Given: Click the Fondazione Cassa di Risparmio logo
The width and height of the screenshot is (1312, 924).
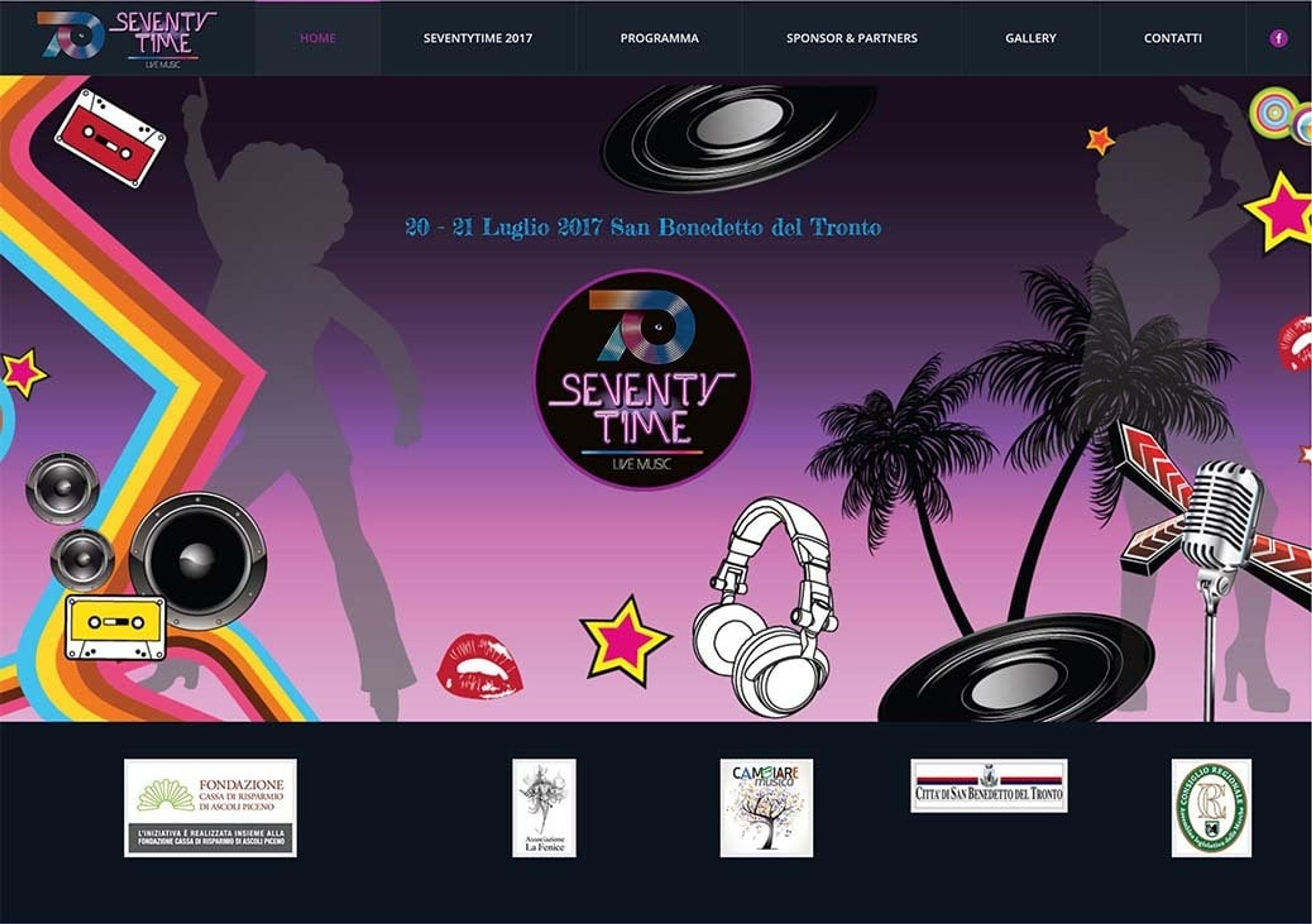Looking at the screenshot, I should [210, 807].
